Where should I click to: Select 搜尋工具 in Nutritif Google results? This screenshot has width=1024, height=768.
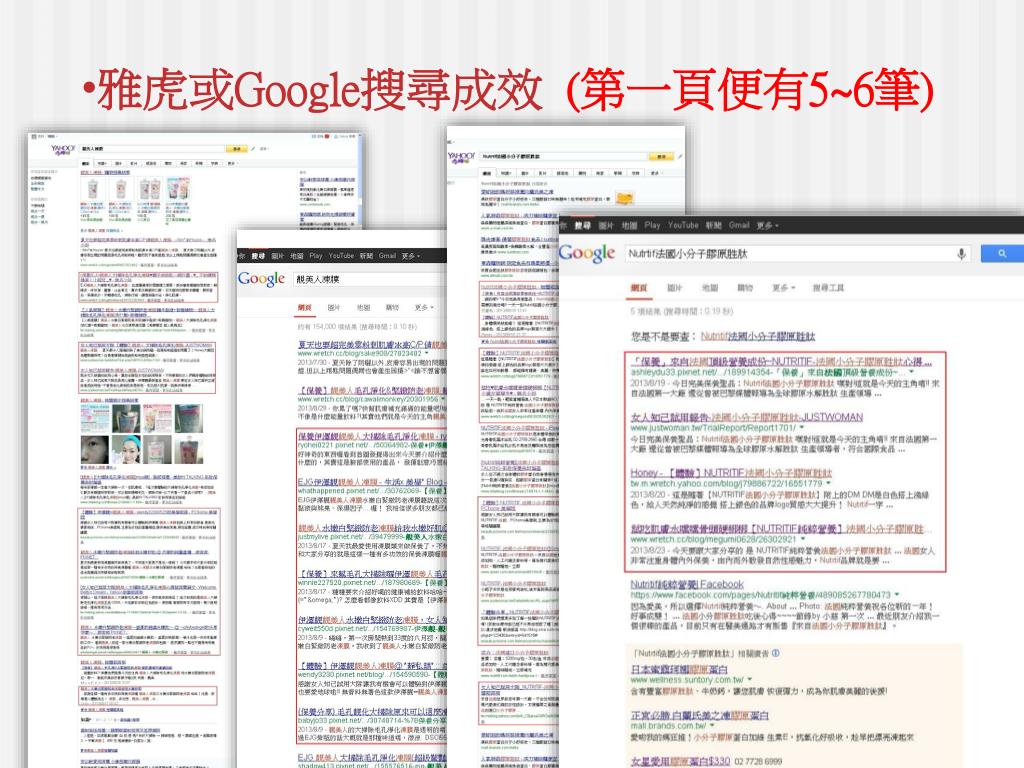pyautogui.click(x=828, y=287)
